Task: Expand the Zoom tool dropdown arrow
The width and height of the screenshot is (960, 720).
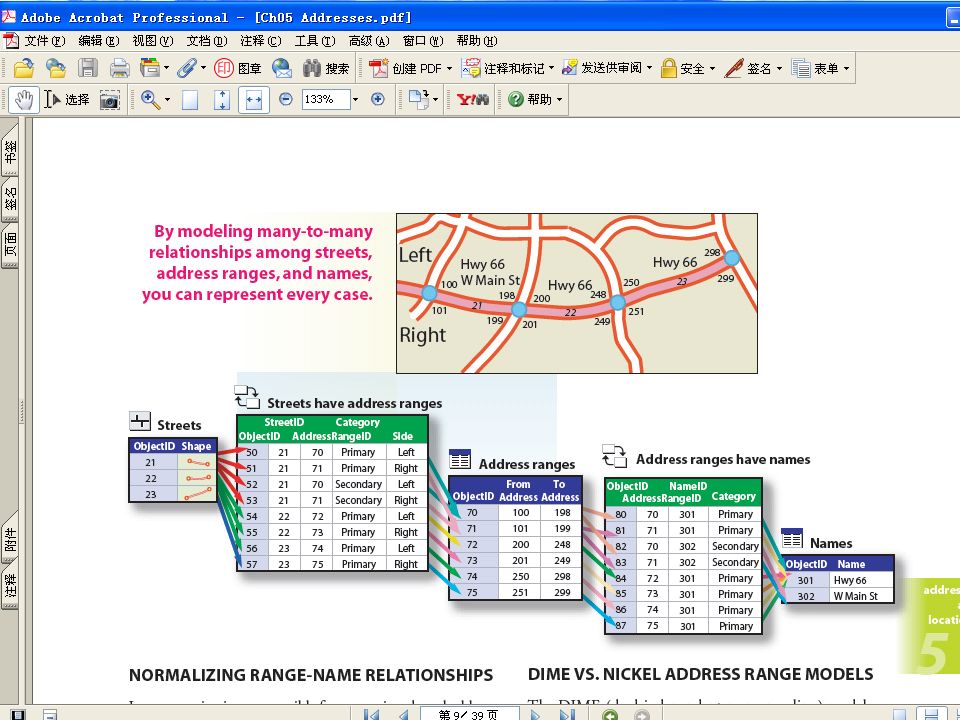Action: click(x=167, y=99)
